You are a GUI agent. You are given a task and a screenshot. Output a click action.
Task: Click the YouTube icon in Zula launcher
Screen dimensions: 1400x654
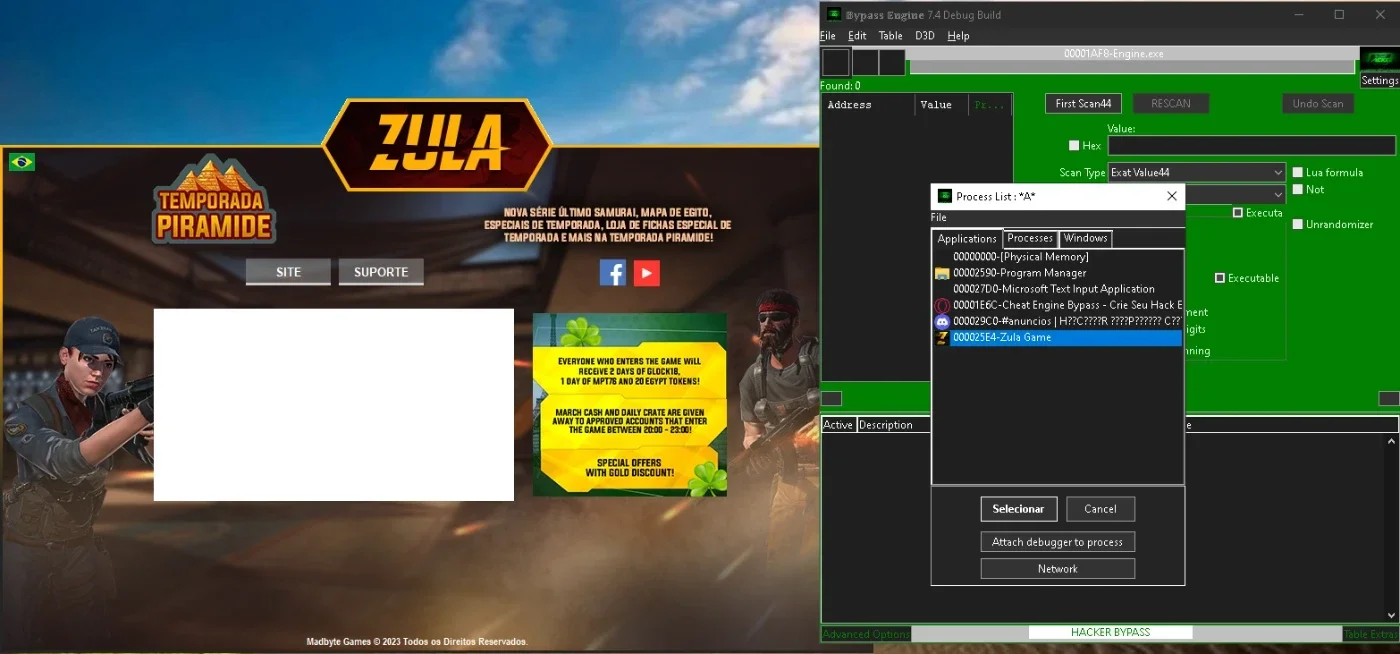click(x=647, y=273)
